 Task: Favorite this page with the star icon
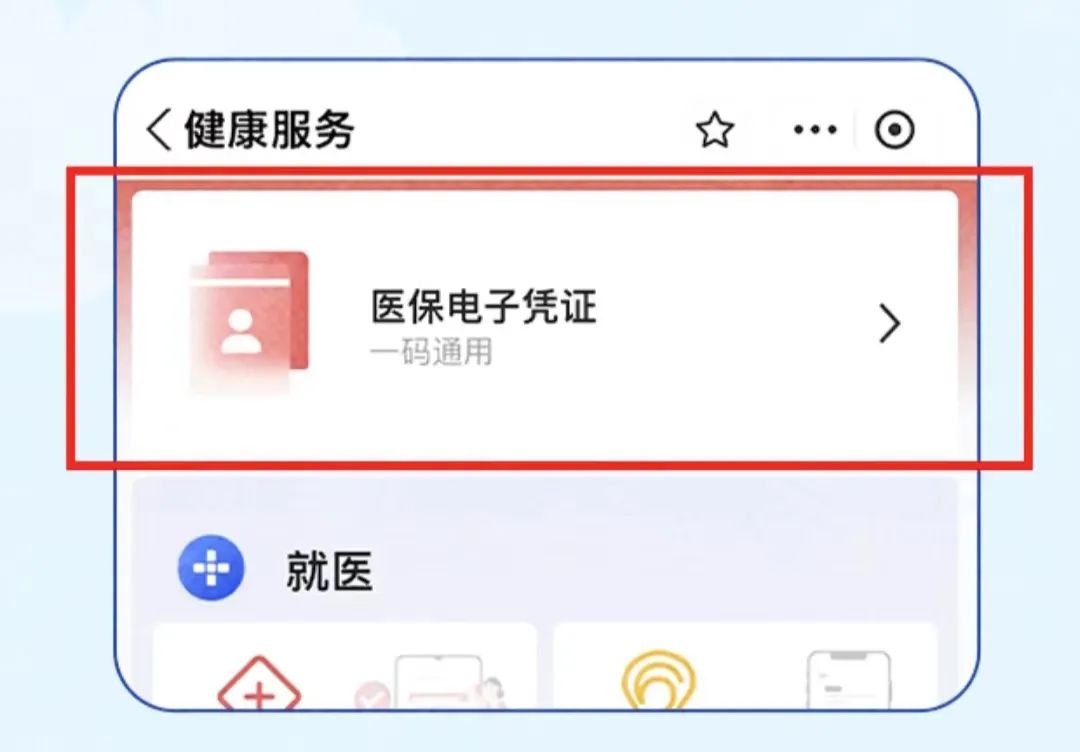click(715, 129)
